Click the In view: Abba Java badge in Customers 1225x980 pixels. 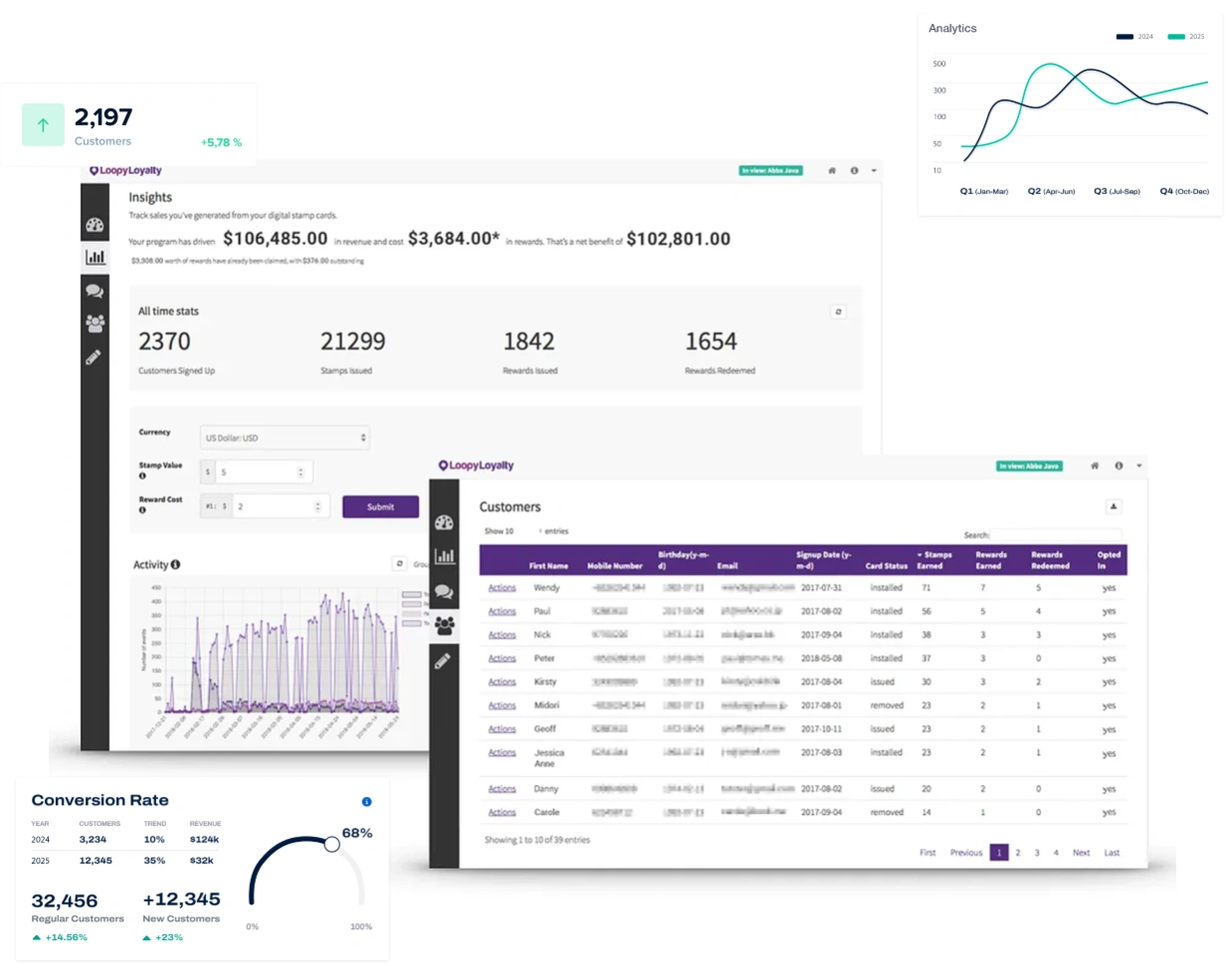click(x=1030, y=466)
